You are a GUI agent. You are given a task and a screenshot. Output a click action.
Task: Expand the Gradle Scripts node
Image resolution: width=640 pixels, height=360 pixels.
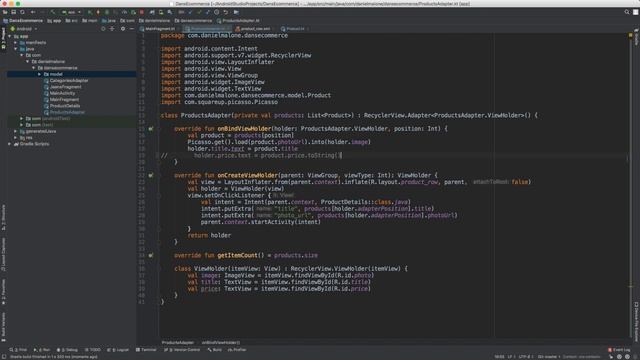pos(9,144)
